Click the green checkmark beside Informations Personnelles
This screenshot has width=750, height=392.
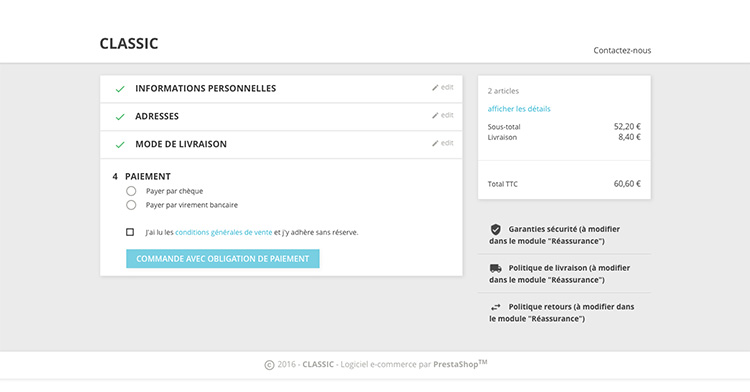[x=120, y=89]
